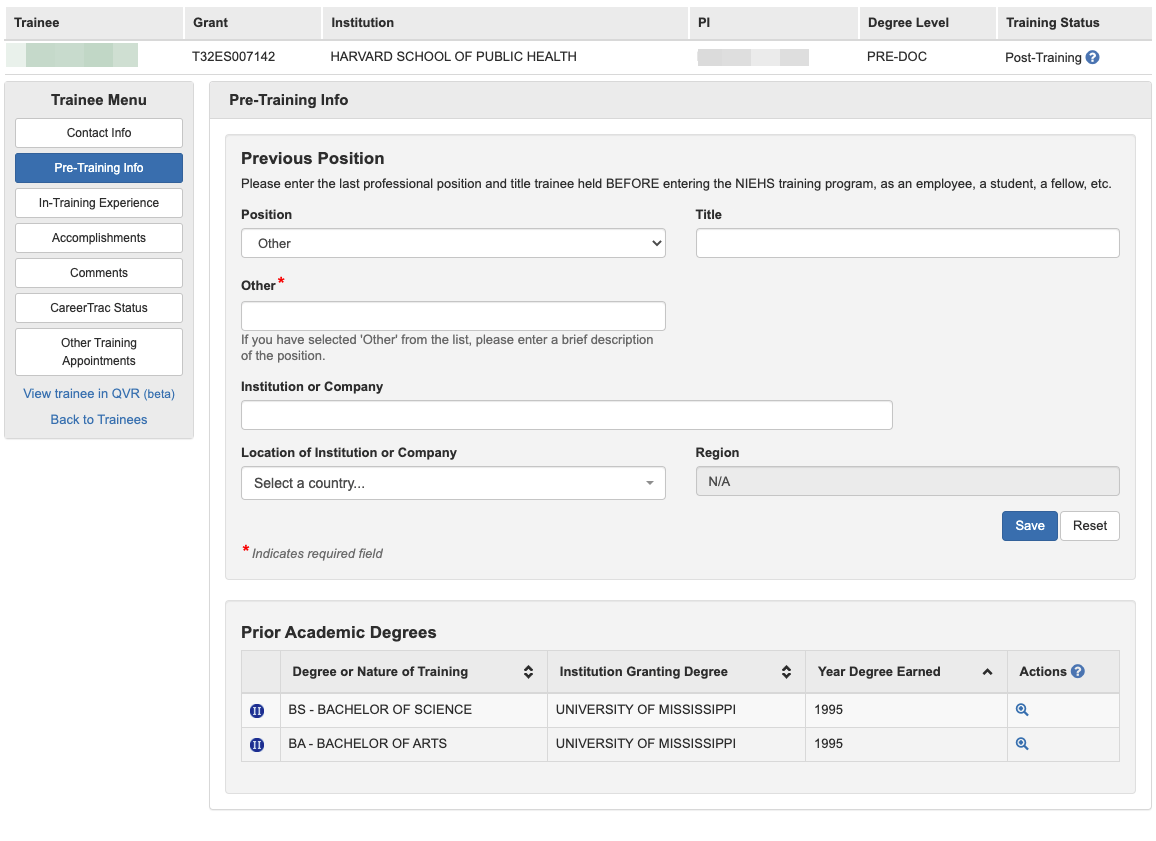Save the Previous Position form
Image resolution: width=1156 pixels, height=841 pixels.
[x=1029, y=526]
